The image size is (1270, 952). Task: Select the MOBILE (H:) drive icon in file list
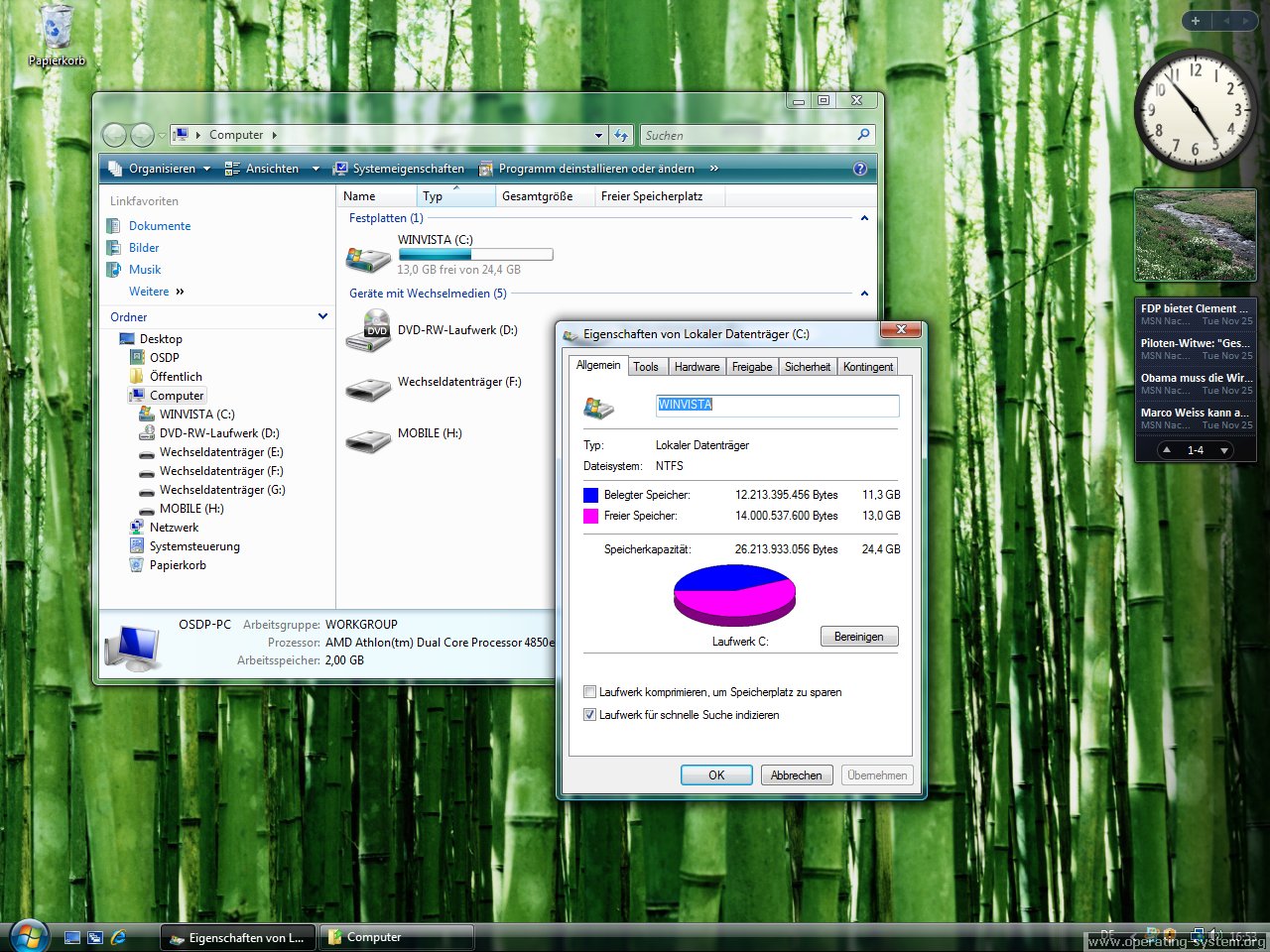coord(367,439)
